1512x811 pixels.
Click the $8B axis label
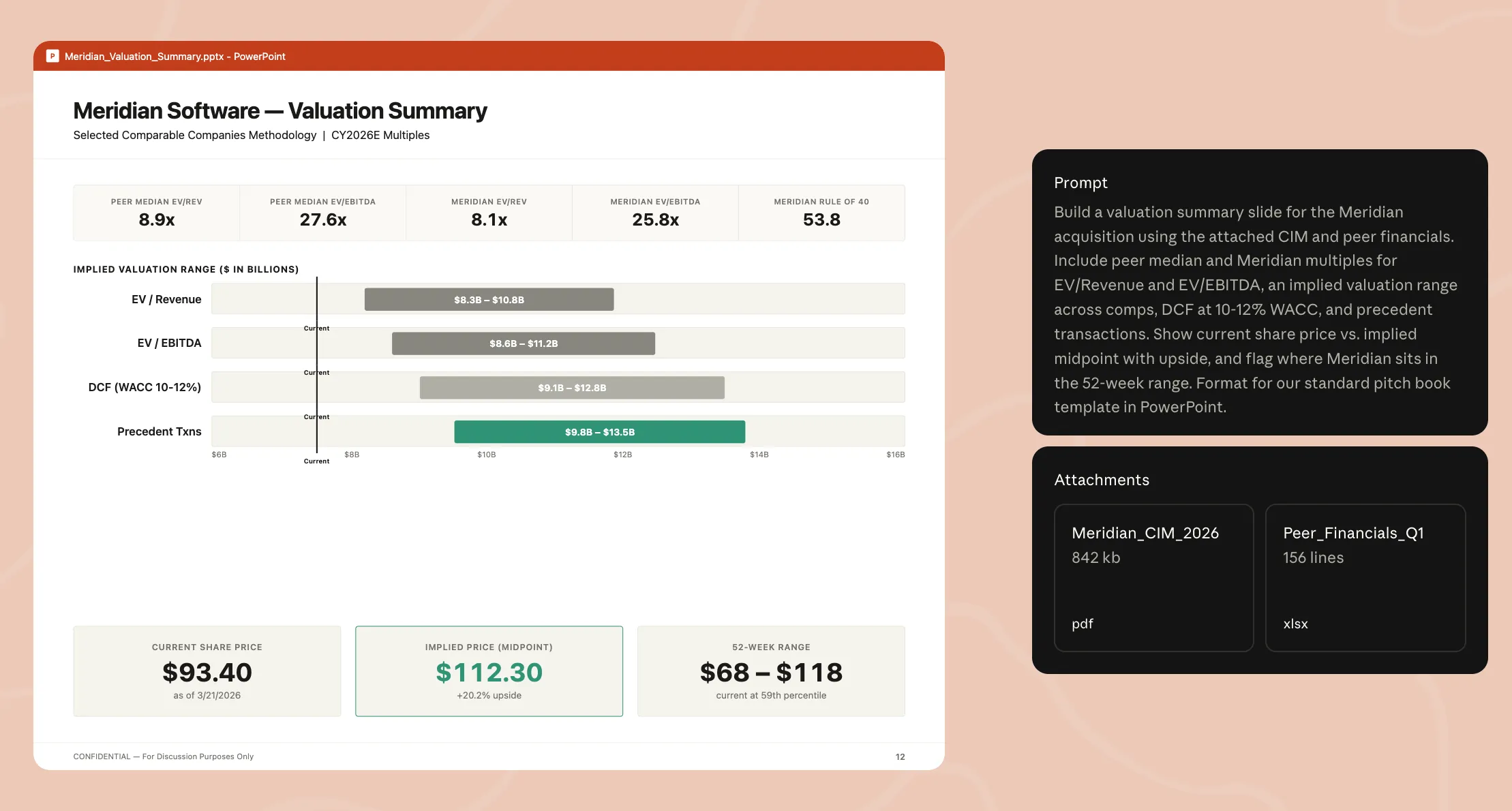(x=352, y=455)
